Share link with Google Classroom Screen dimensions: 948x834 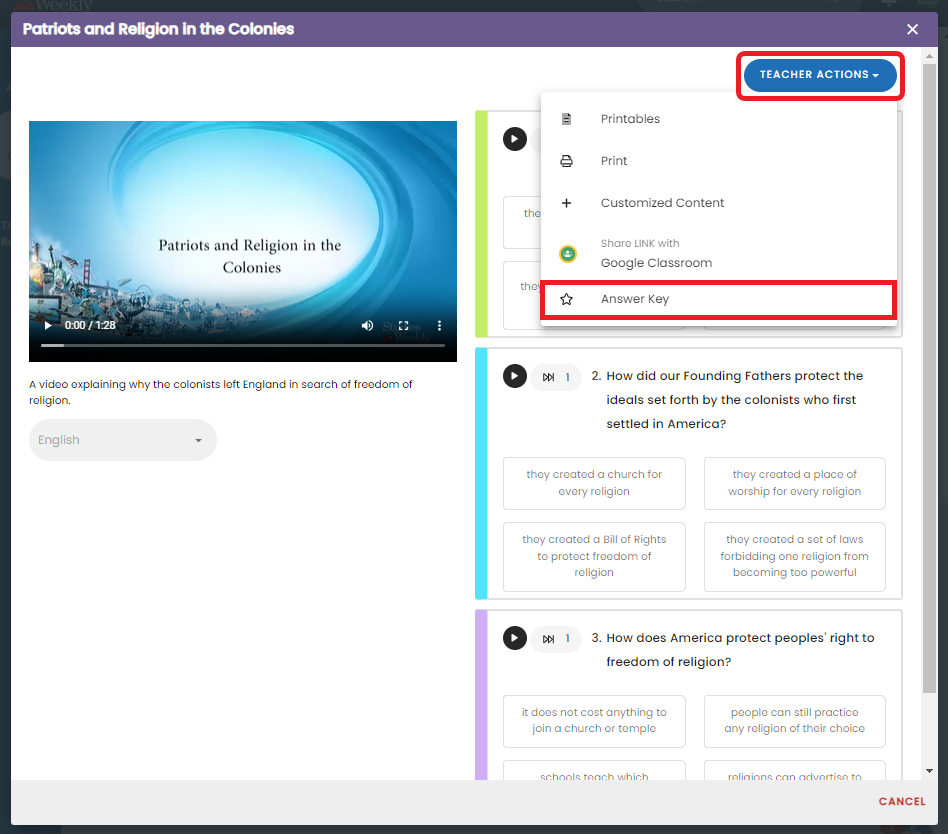click(x=656, y=254)
